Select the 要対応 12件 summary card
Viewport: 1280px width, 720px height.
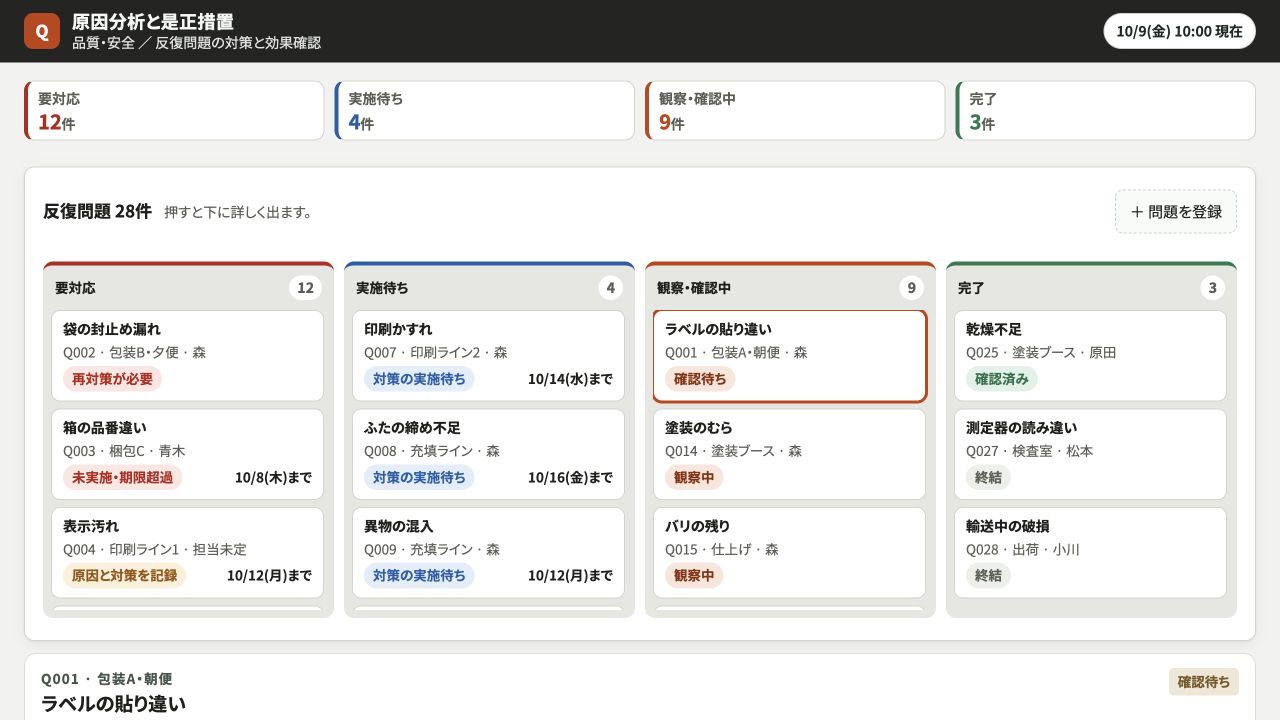[x=174, y=111]
